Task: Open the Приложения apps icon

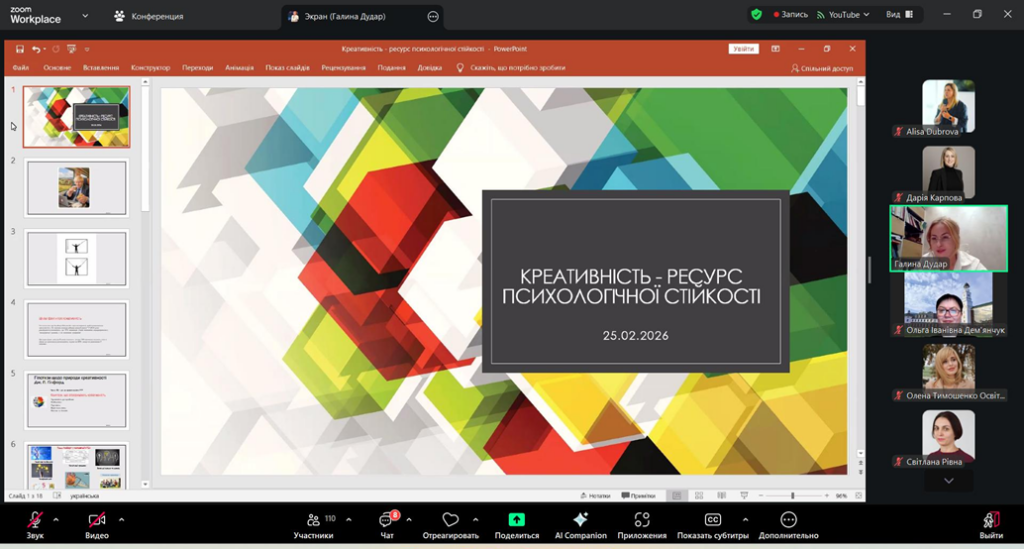Action: tap(642, 520)
